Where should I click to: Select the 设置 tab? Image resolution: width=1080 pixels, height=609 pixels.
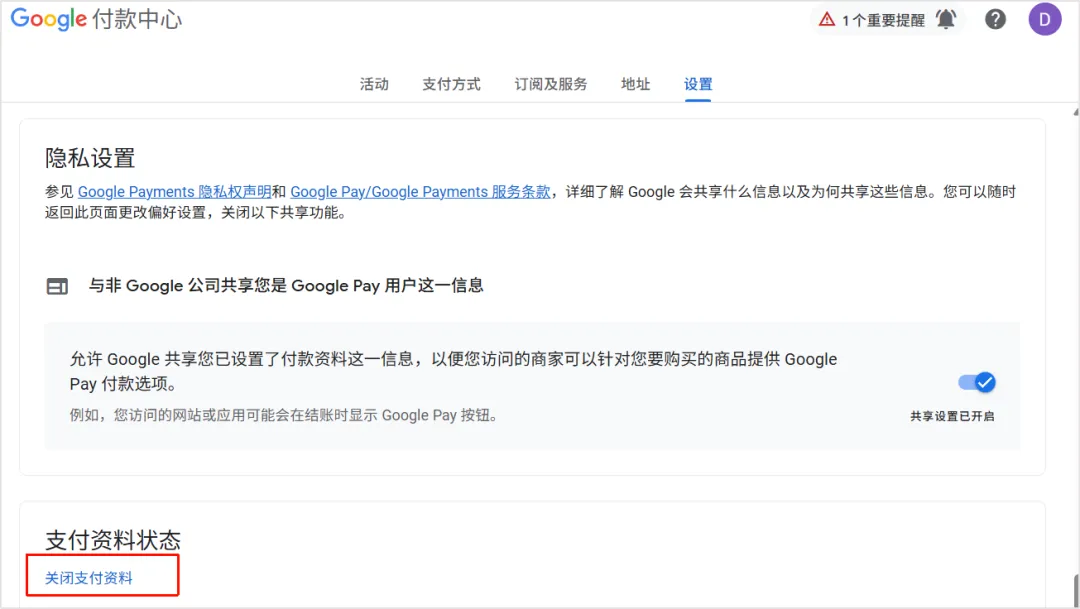click(698, 84)
